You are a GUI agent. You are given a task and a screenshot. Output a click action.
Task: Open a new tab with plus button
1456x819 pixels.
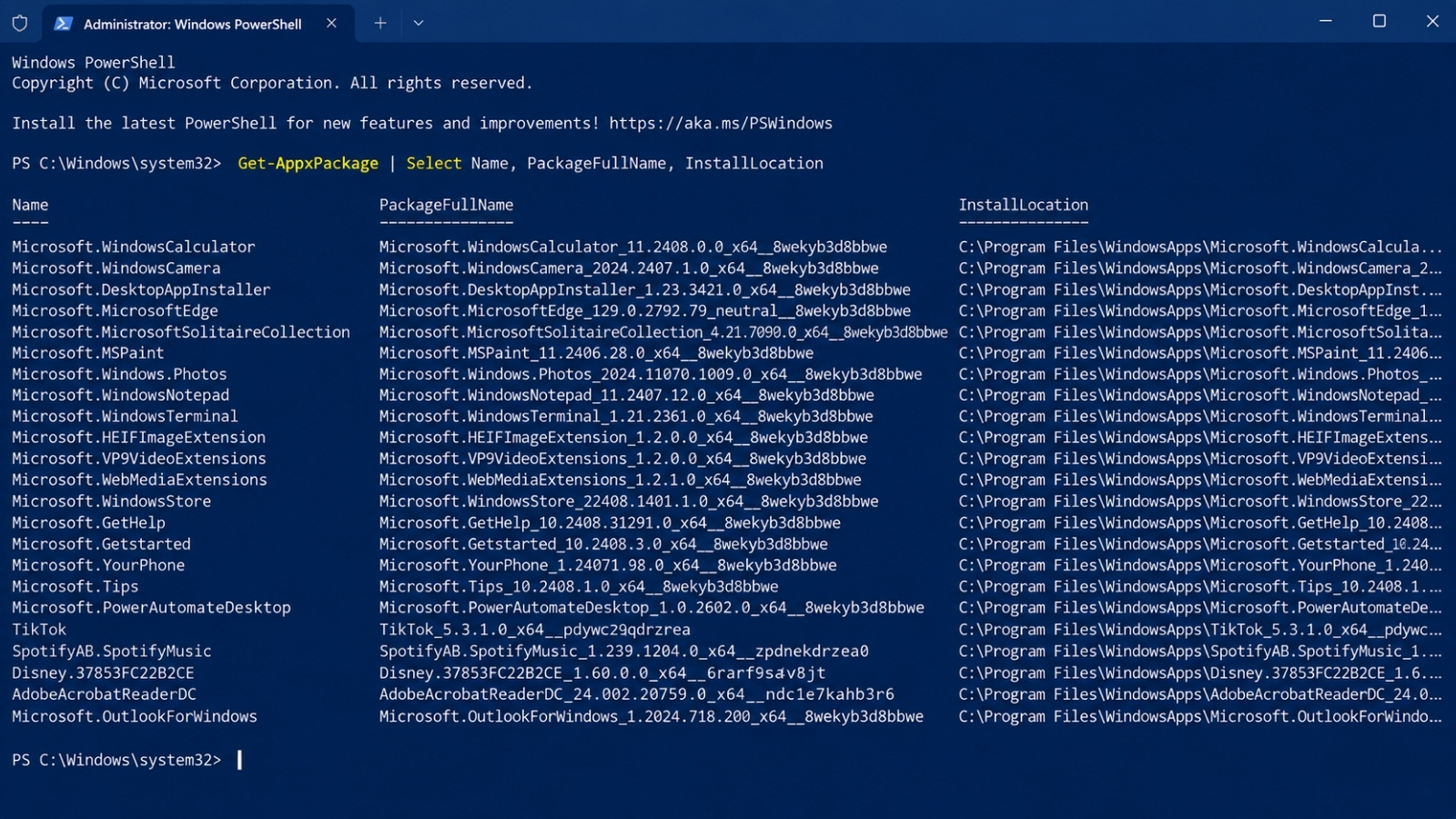pos(380,24)
